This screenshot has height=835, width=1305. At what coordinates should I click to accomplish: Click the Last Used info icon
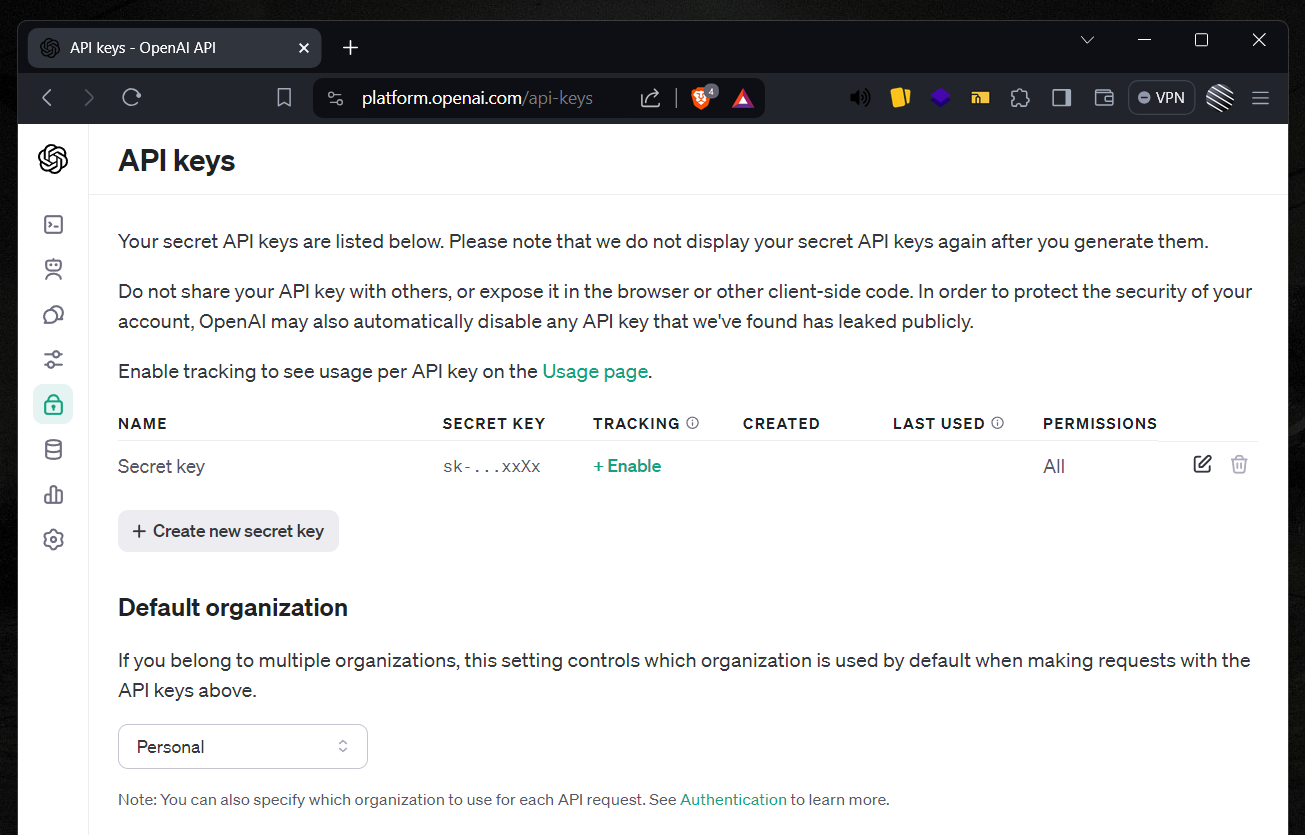(997, 423)
